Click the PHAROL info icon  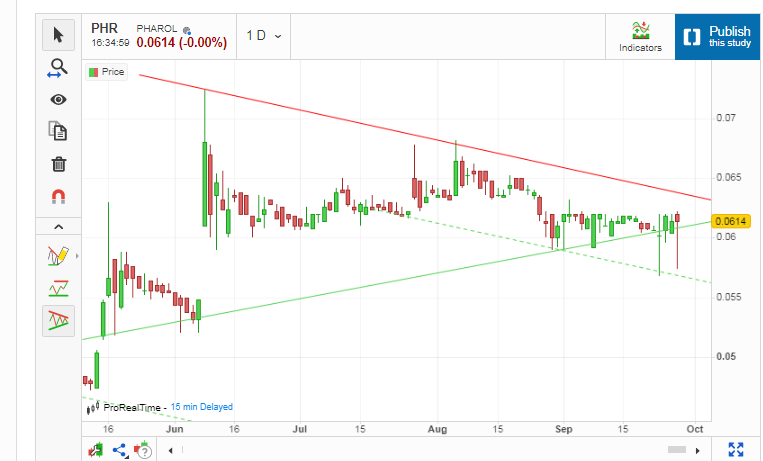point(187,31)
